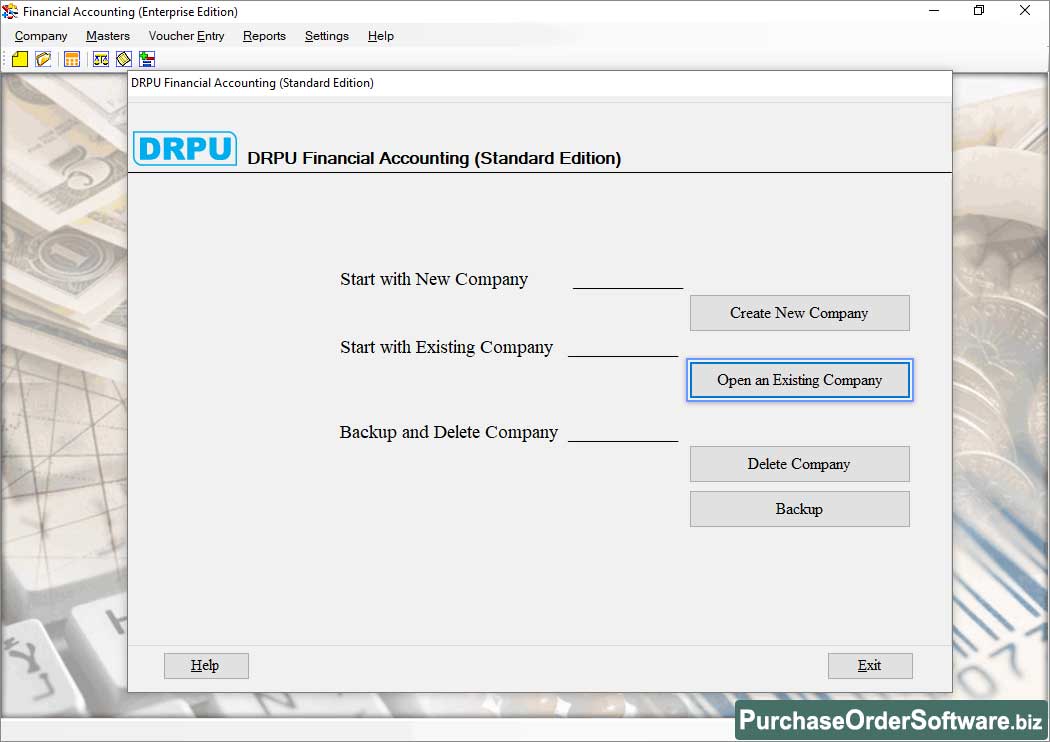Screen dimensions: 1050x742
Task: Click the balance scales toolbar icon
Action: pyautogui.click(x=100, y=59)
